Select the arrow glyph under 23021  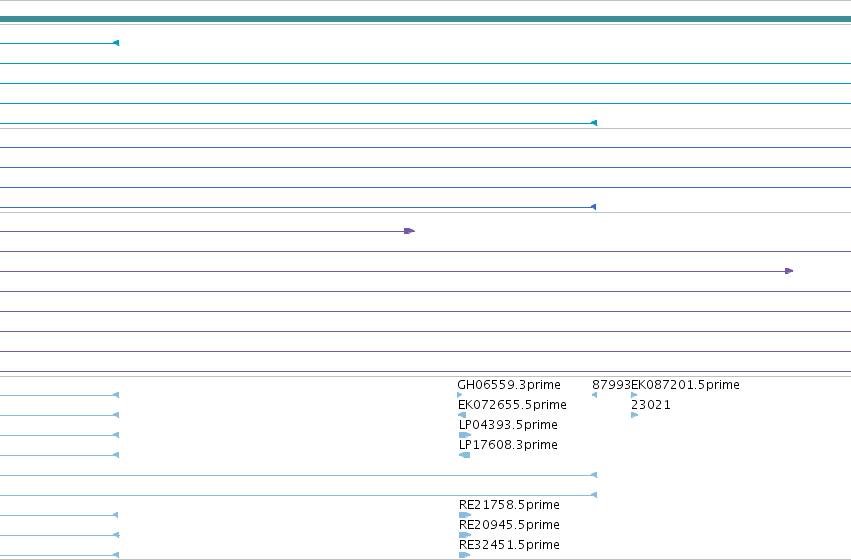tap(634, 415)
